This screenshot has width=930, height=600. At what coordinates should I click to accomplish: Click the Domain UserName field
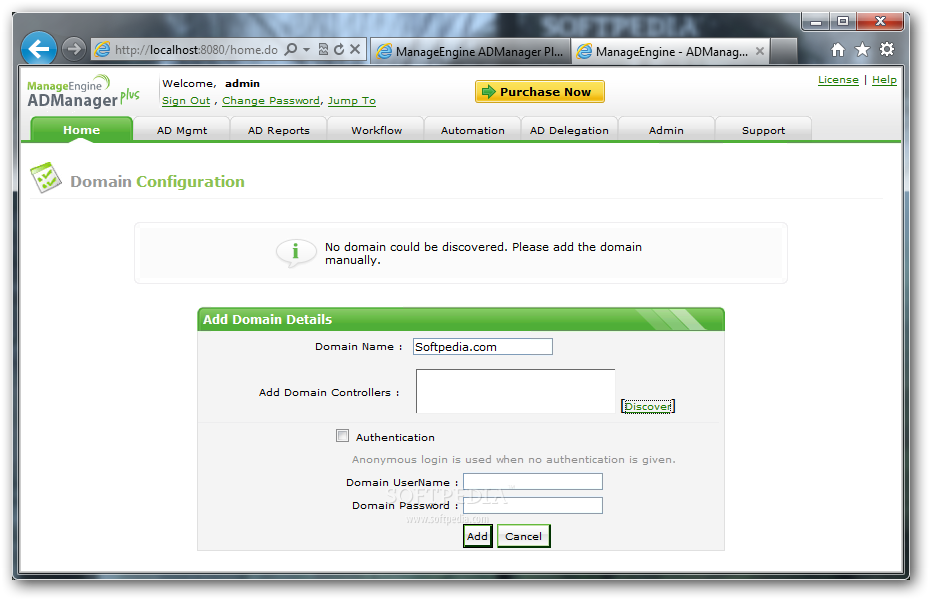point(533,481)
